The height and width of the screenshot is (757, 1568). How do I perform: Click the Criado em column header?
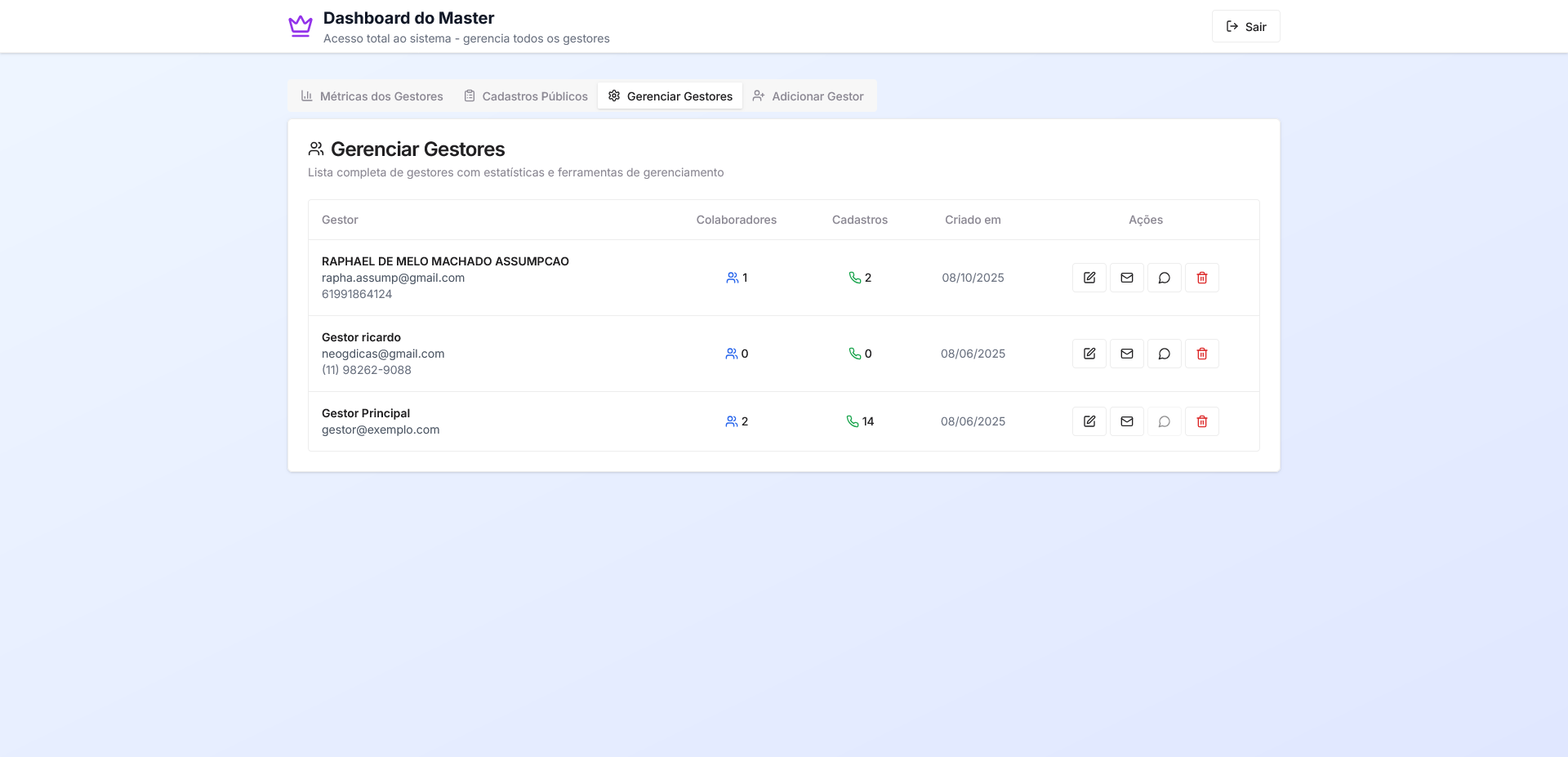tap(972, 220)
